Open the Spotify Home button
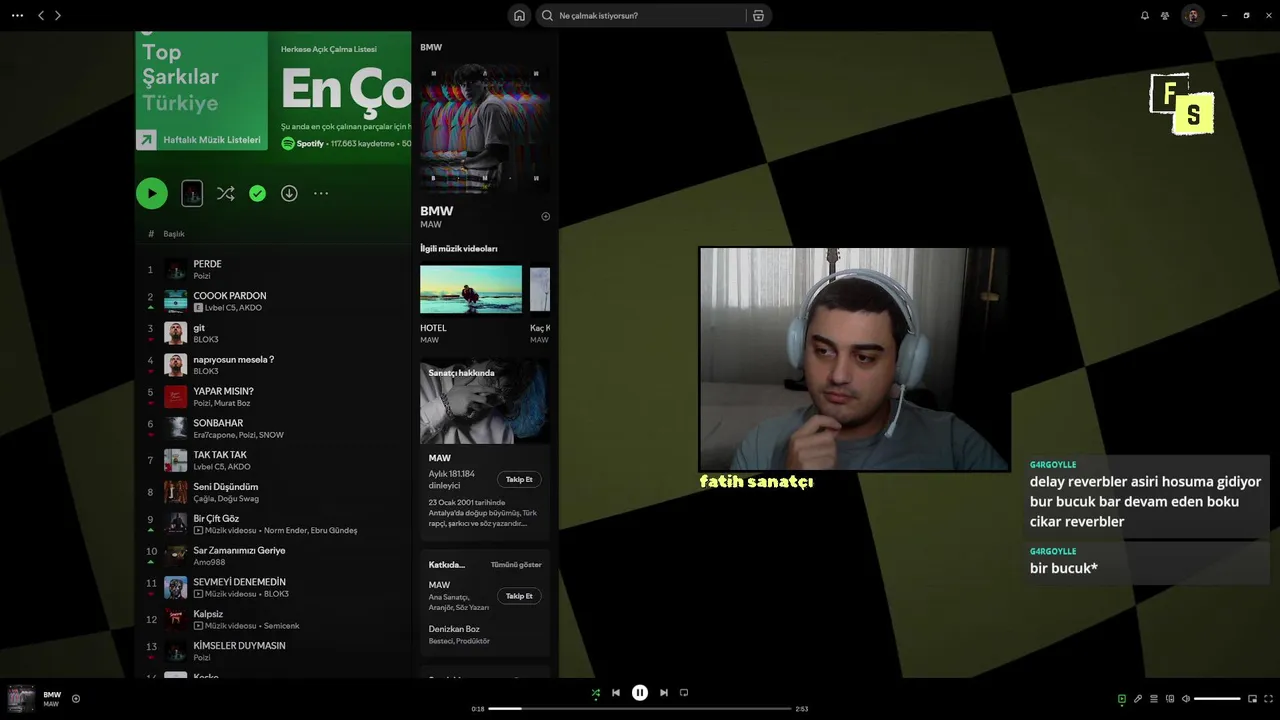This screenshot has height=720, width=1280. [x=519, y=15]
